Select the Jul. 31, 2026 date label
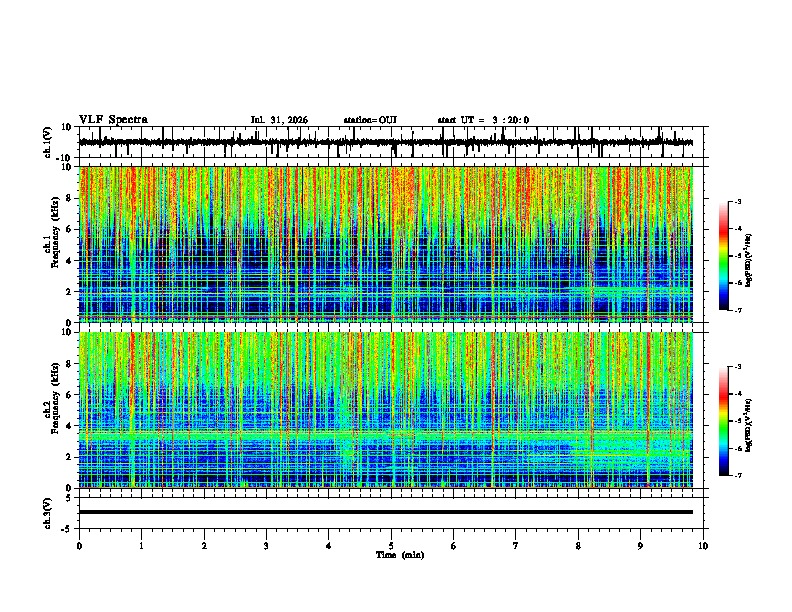Image resolution: width=792 pixels, height=612 pixels. (279, 120)
